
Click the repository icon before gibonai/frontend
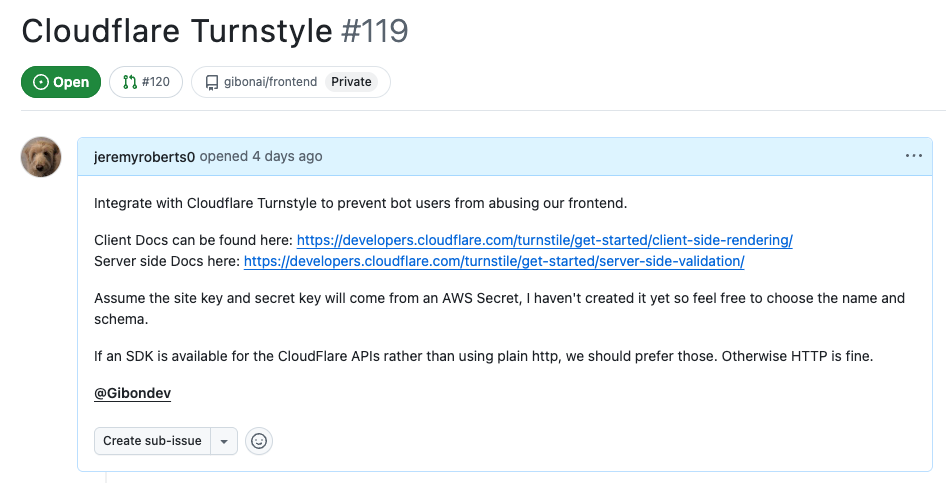[212, 83]
